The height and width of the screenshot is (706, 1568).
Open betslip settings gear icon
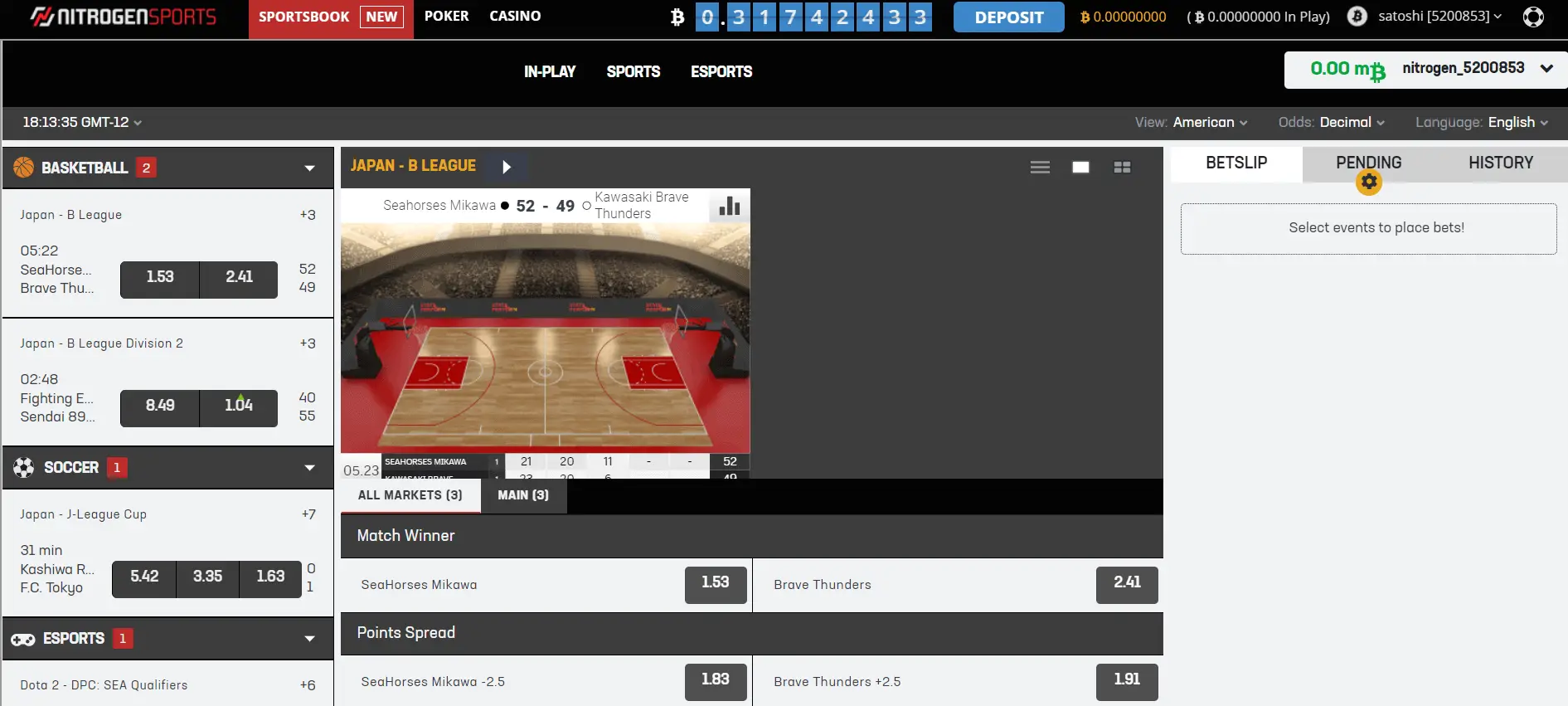(x=1369, y=182)
